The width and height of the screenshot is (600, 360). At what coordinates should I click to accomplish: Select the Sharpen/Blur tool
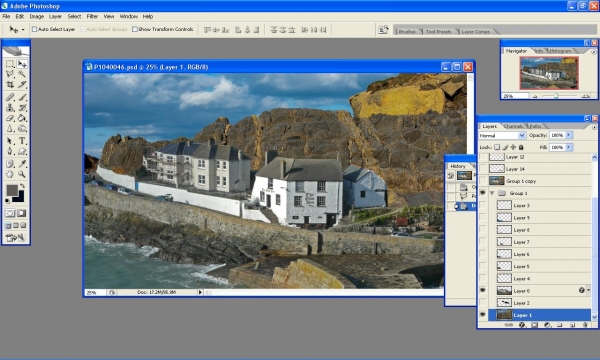tap(10, 128)
